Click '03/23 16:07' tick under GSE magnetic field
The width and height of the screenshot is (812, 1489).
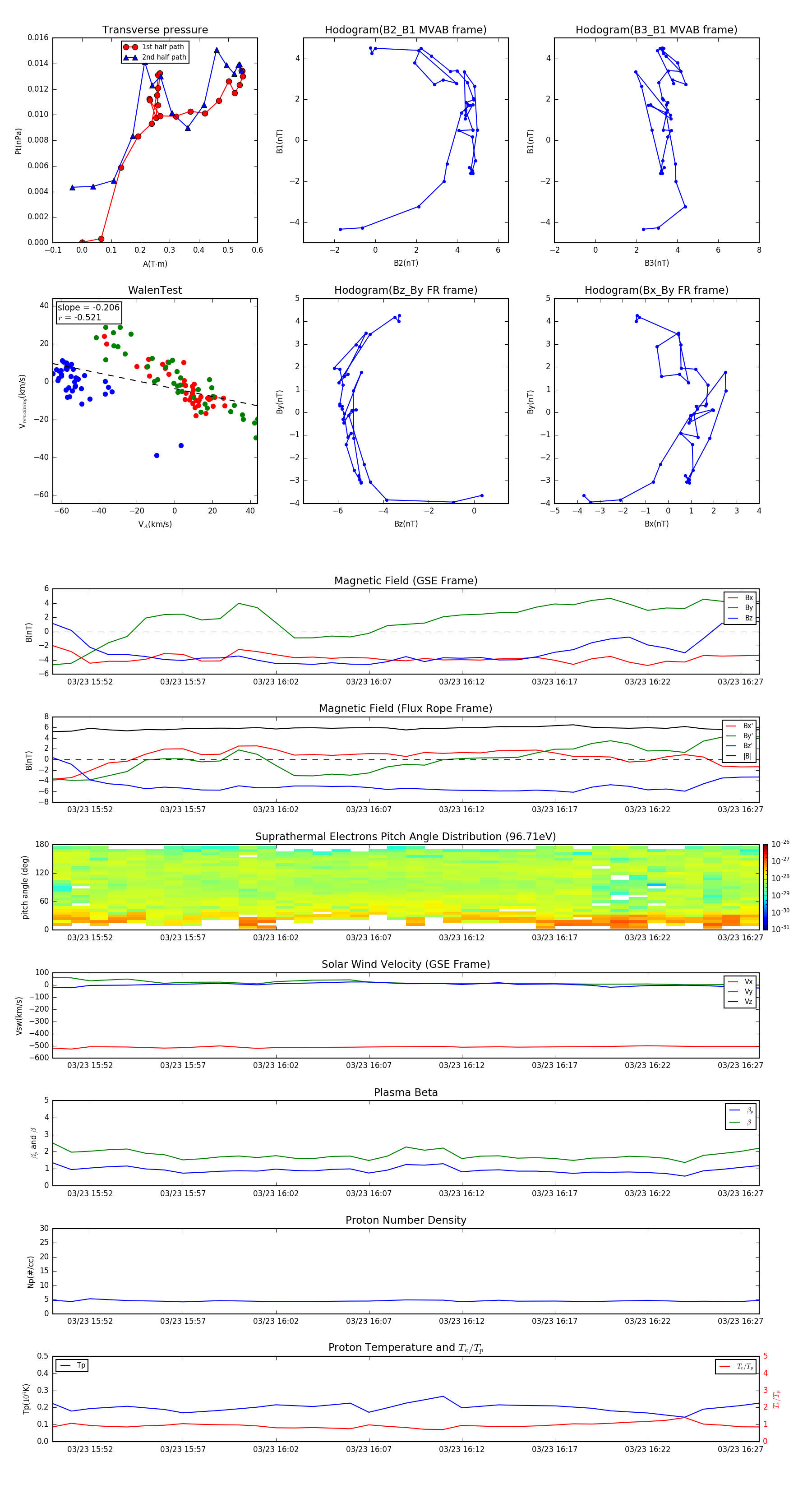[x=369, y=682]
